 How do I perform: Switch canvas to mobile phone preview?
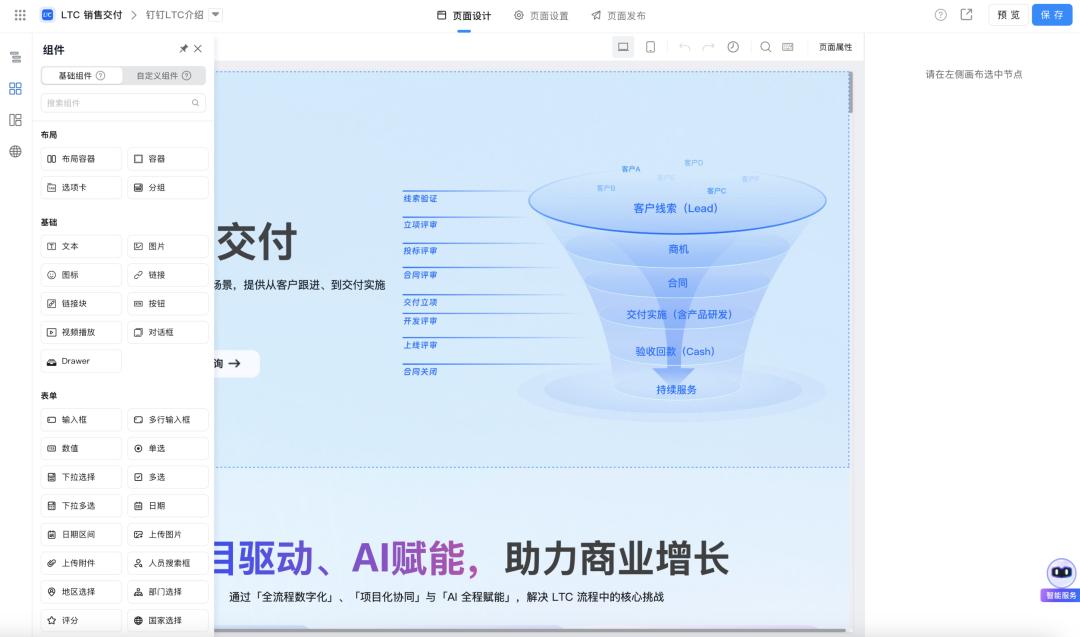point(650,47)
